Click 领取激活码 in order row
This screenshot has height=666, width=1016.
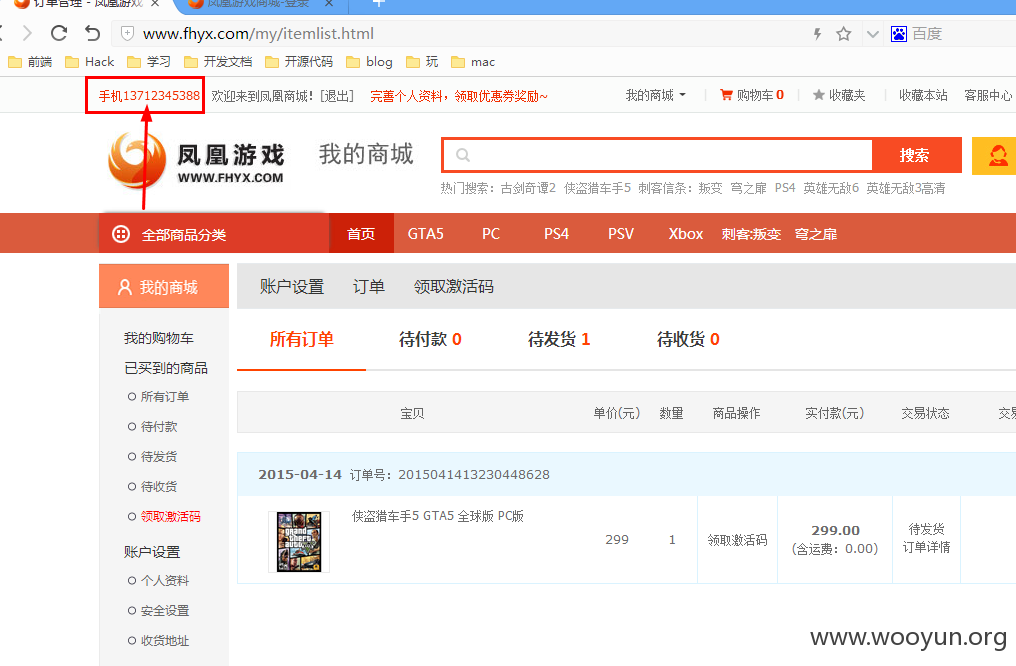(x=737, y=540)
